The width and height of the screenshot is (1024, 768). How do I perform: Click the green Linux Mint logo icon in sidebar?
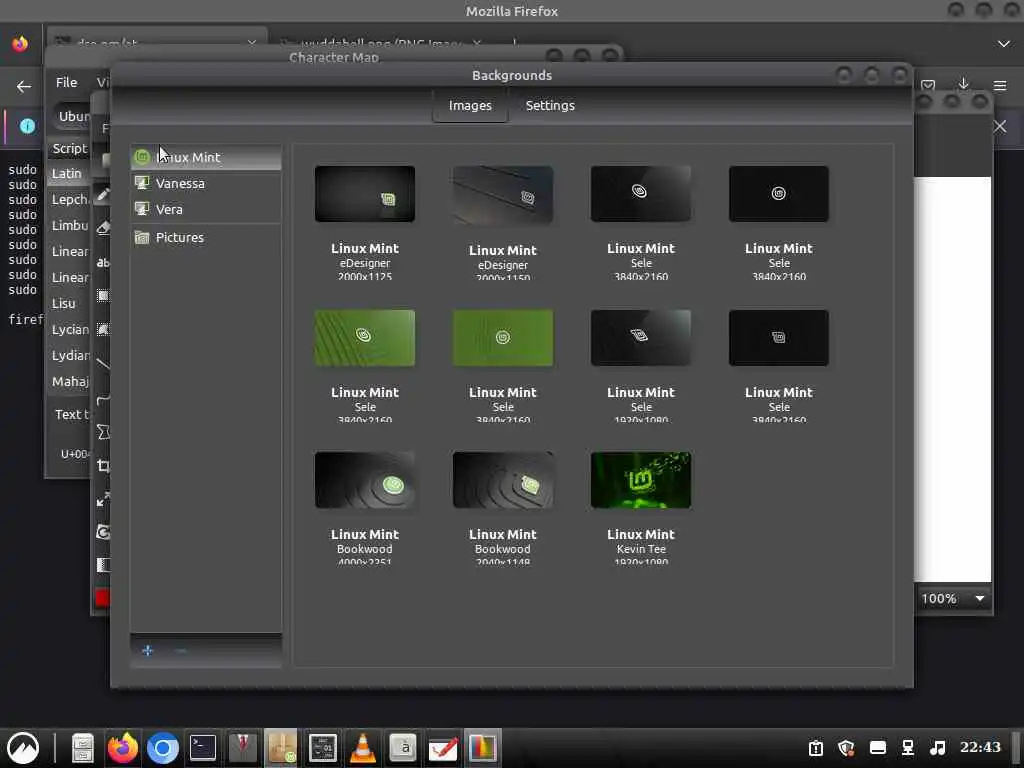pyautogui.click(x=142, y=157)
